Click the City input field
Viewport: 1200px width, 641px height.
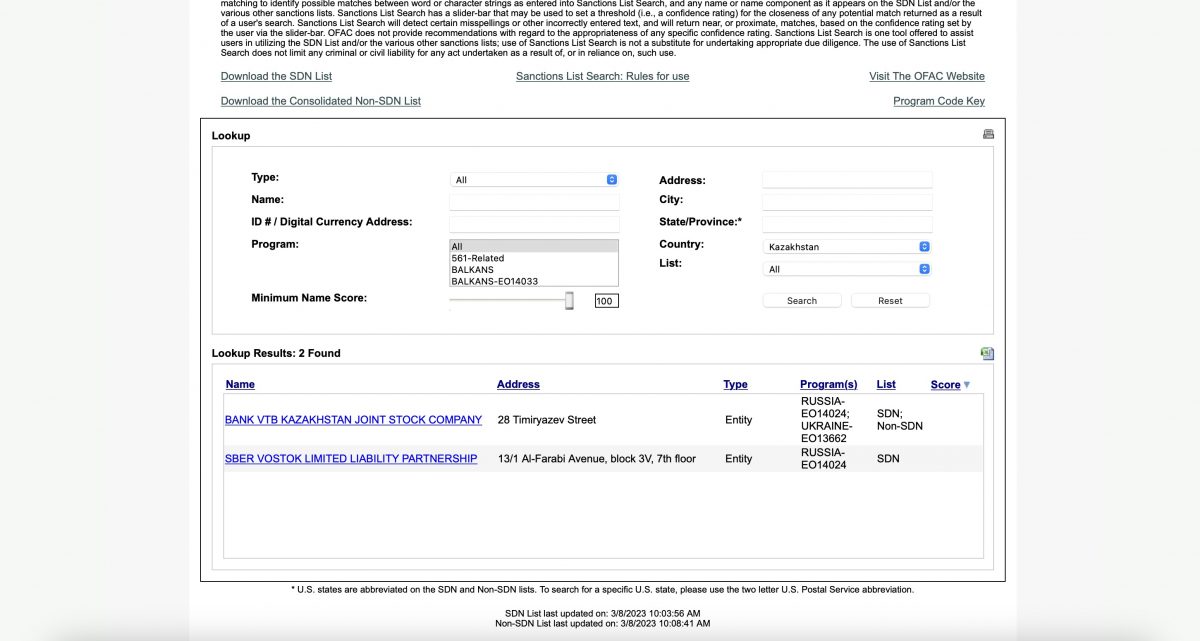point(847,201)
